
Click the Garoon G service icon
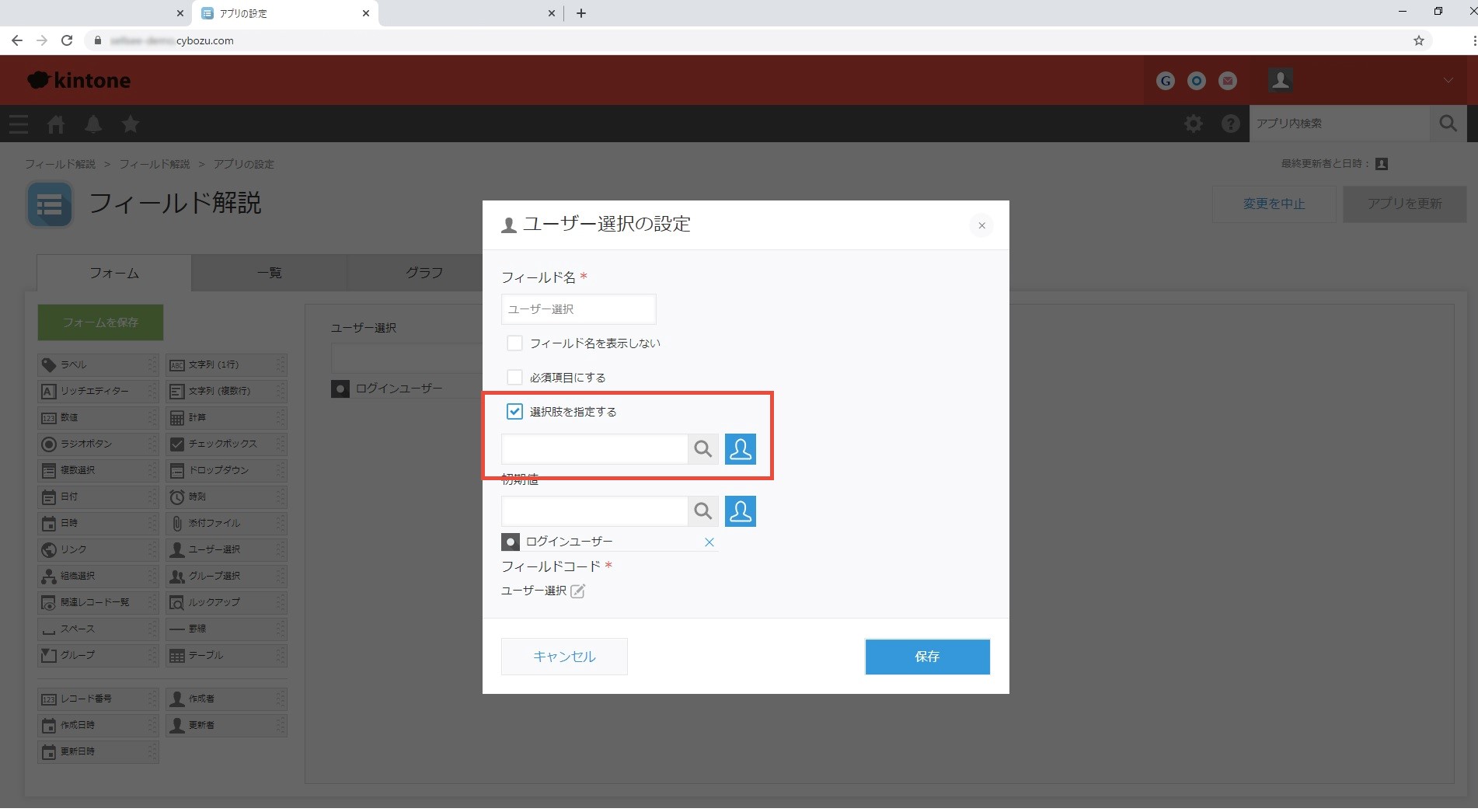[1165, 81]
